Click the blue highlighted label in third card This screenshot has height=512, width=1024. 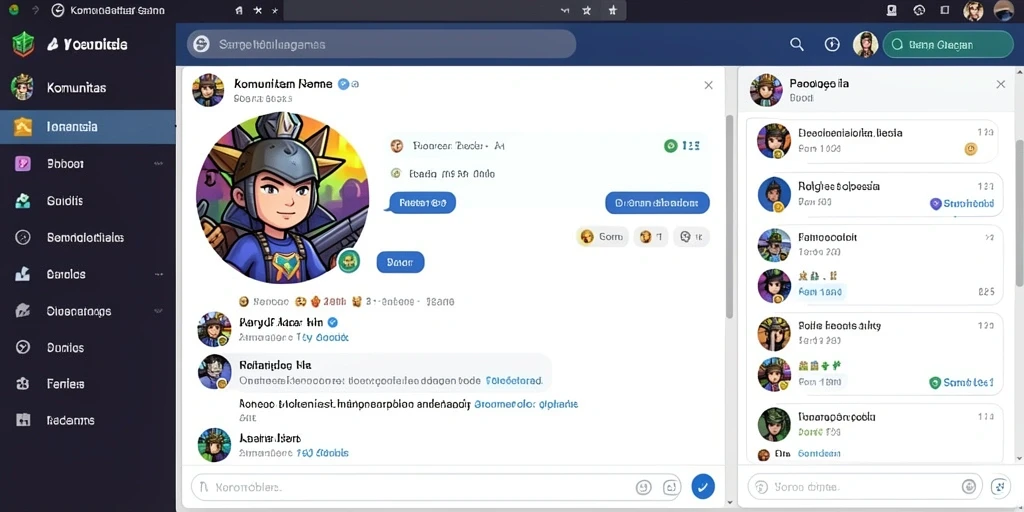pos(820,292)
